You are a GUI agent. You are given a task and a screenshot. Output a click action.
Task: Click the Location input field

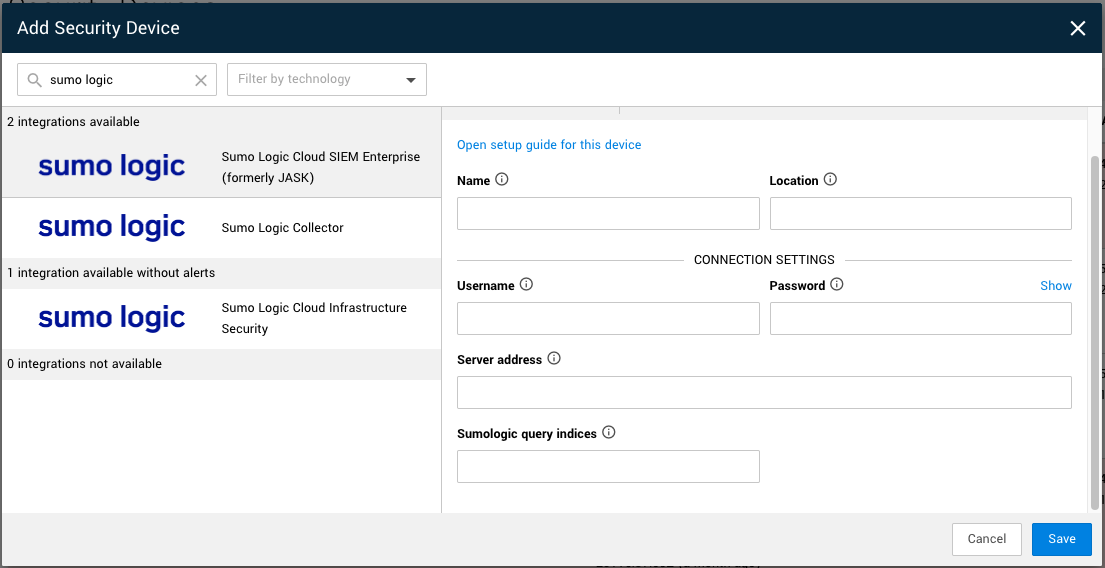point(920,214)
